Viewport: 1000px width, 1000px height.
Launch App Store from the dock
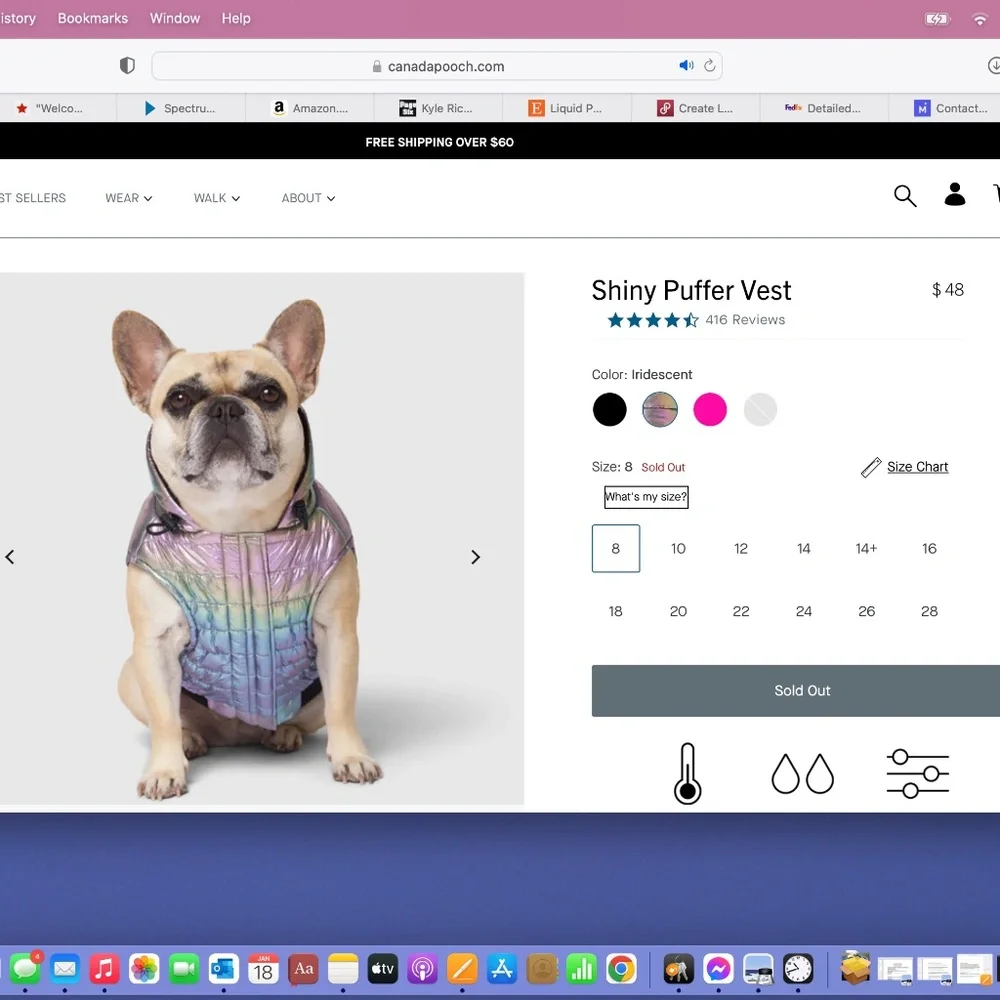tap(502, 969)
